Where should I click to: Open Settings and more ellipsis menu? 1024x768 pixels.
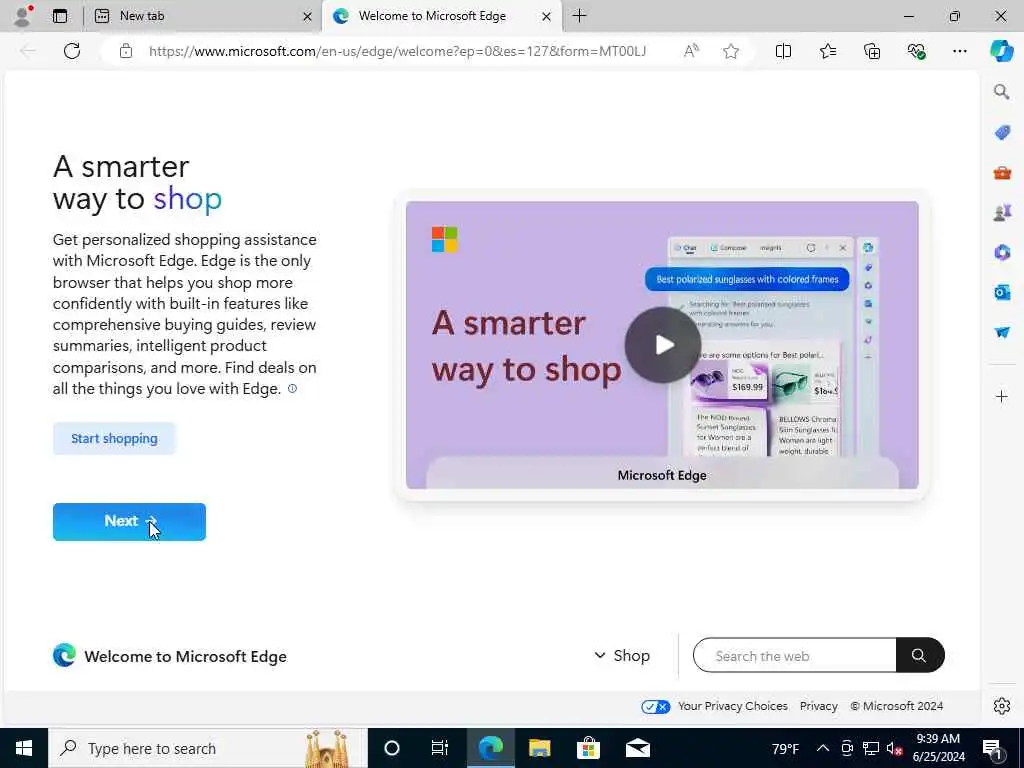click(959, 51)
